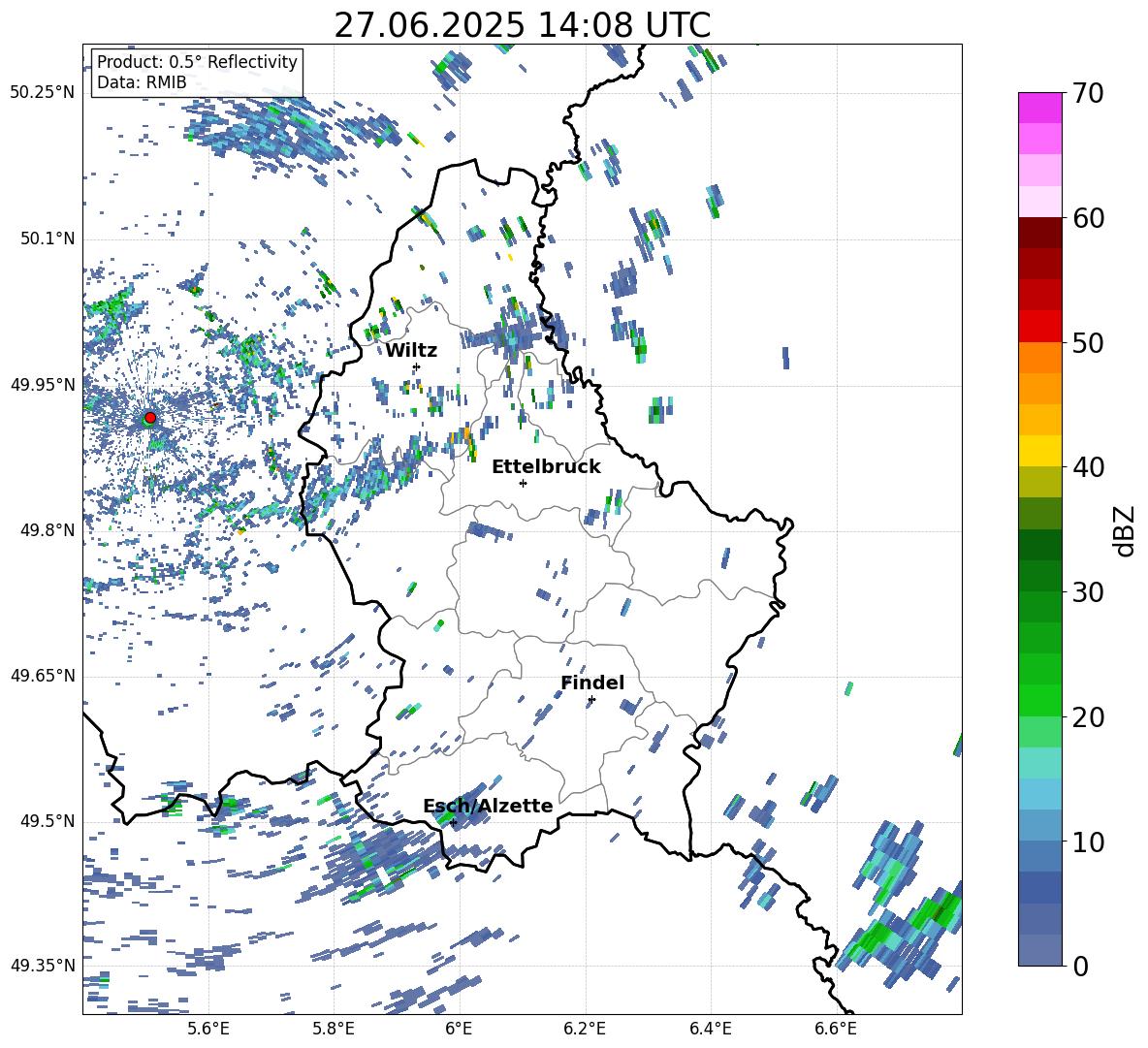Click the 50 tick label on colorbar
The height and width of the screenshot is (1048, 1148).
tap(1088, 343)
